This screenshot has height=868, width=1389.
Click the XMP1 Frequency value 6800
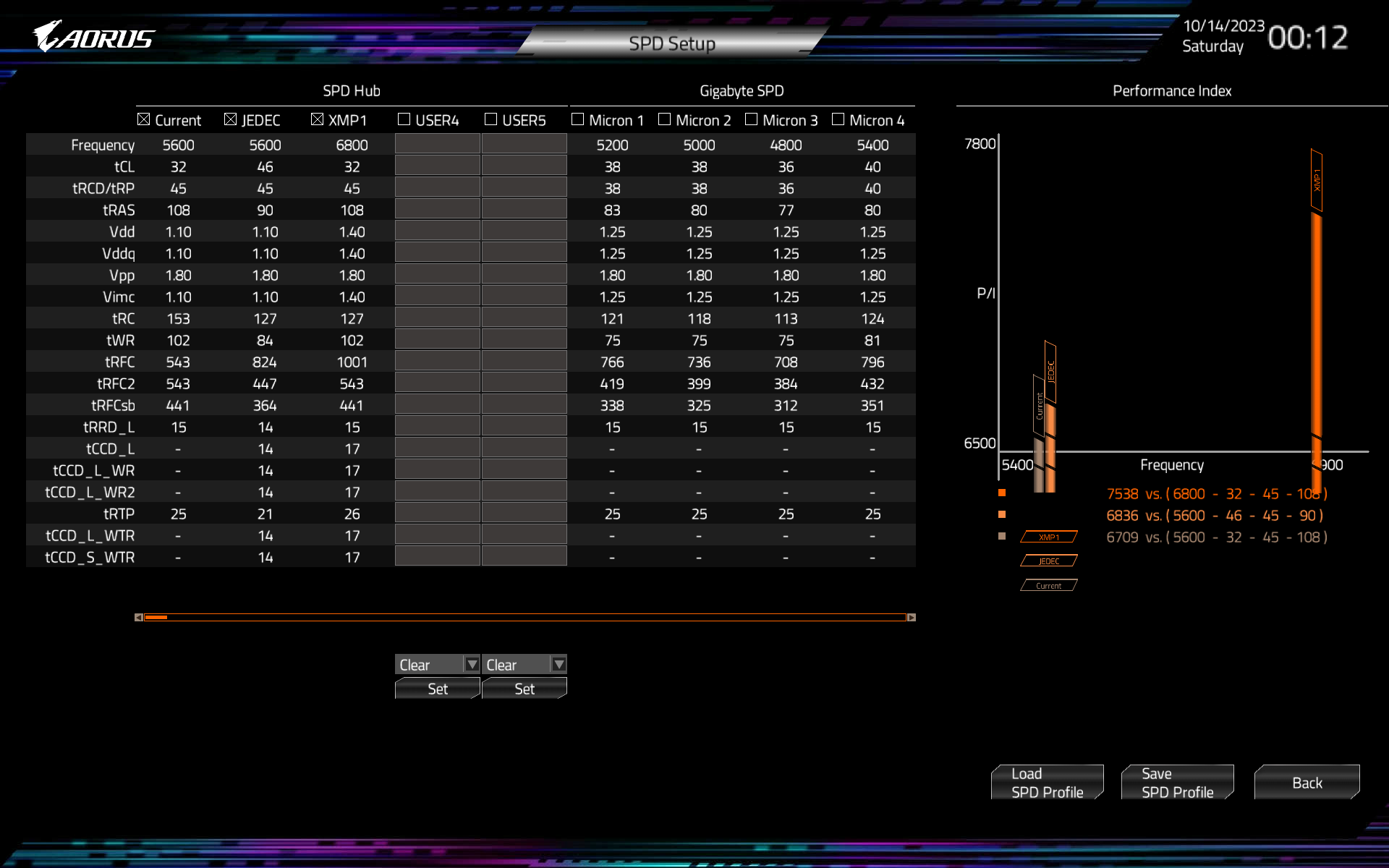352,145
